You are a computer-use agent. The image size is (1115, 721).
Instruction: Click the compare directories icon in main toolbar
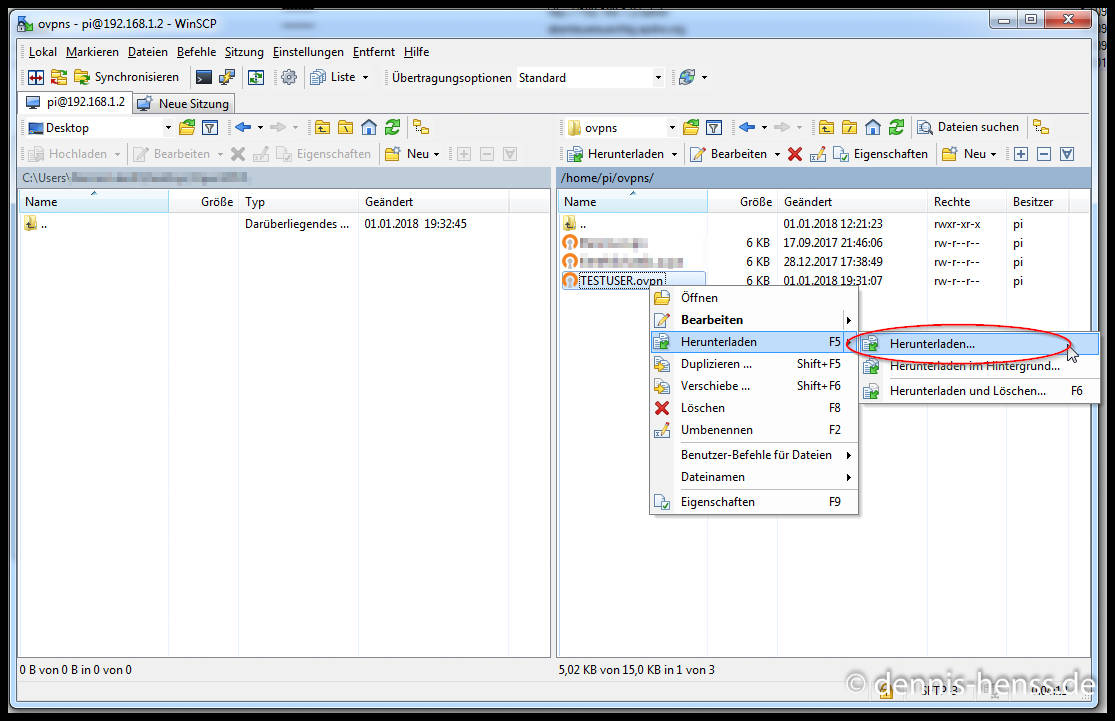[x=36, y=78]
